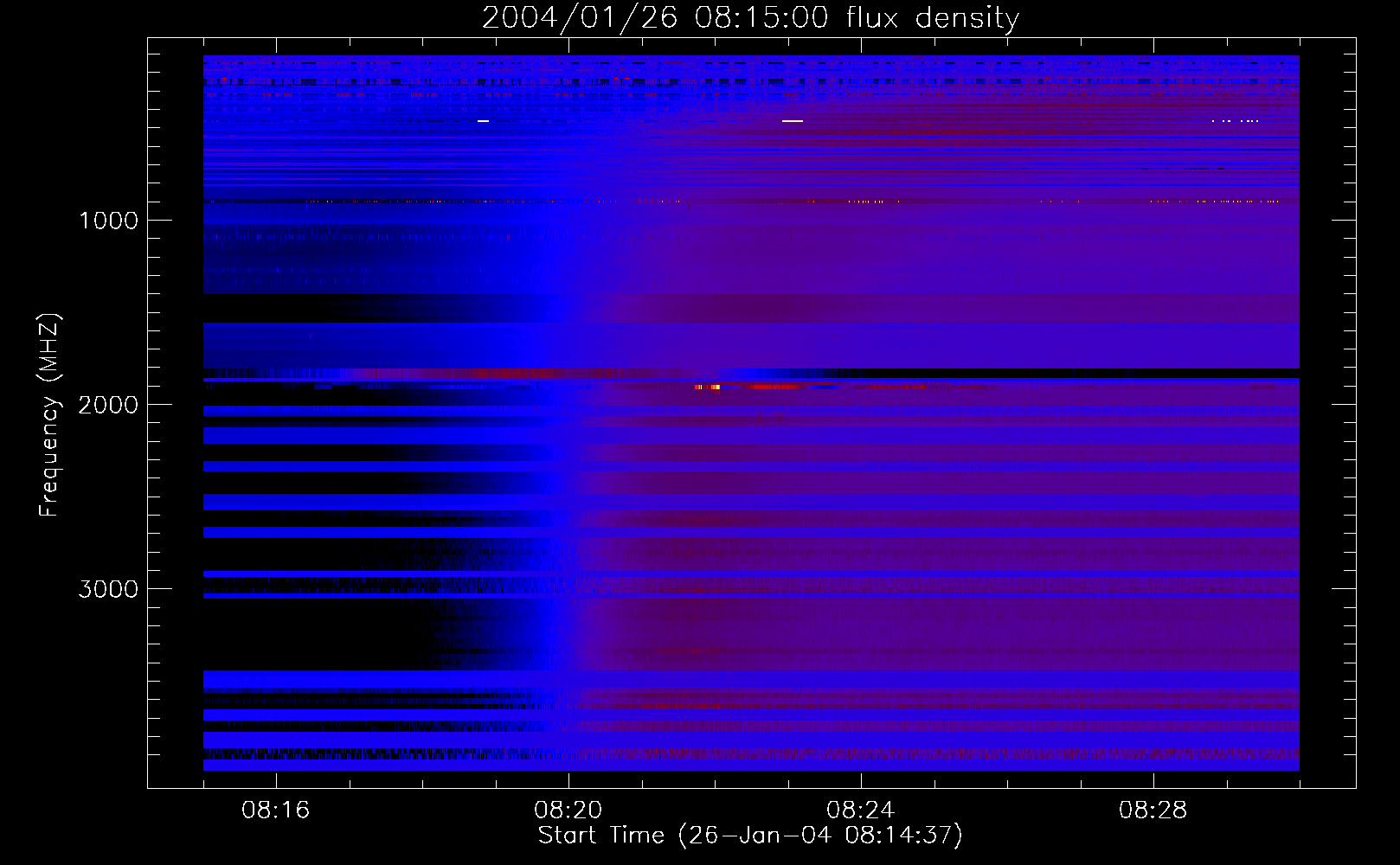Click the 08:28 time tick label
The image size is (1400, 865).
point(1153,811)
